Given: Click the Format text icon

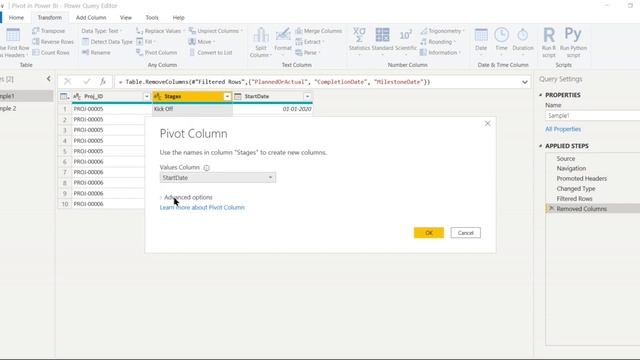Looking at the screenshot, I should coord(283,35).
